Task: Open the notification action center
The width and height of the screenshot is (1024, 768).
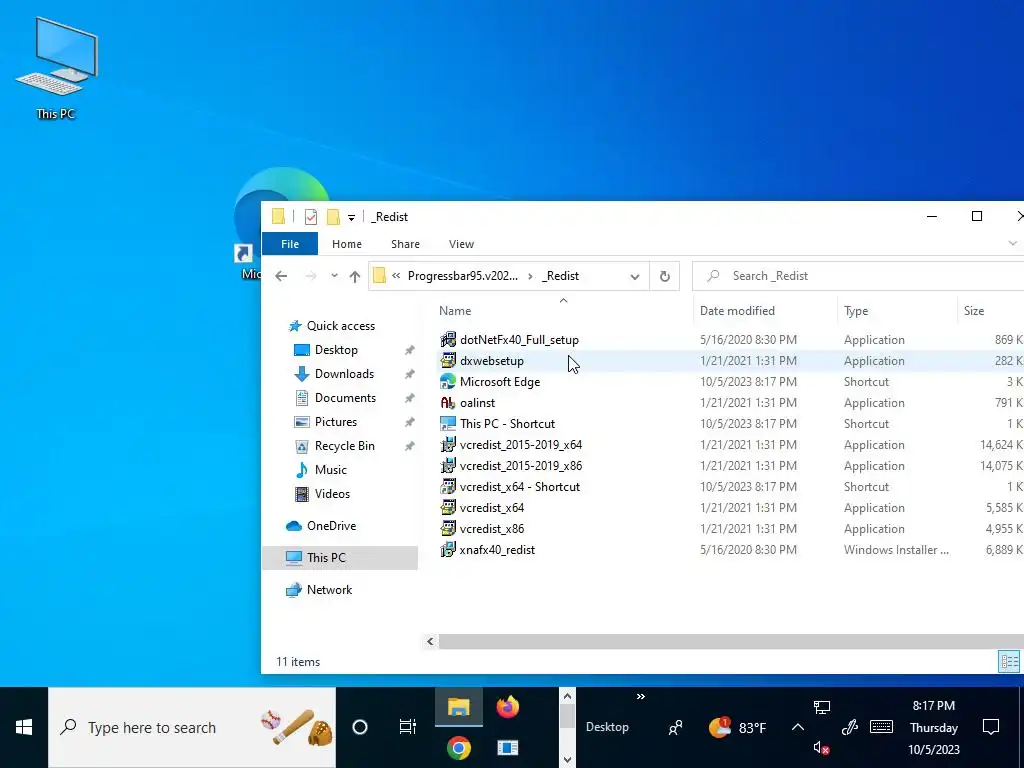Action: pyautogui.click(x=991, y=727)
